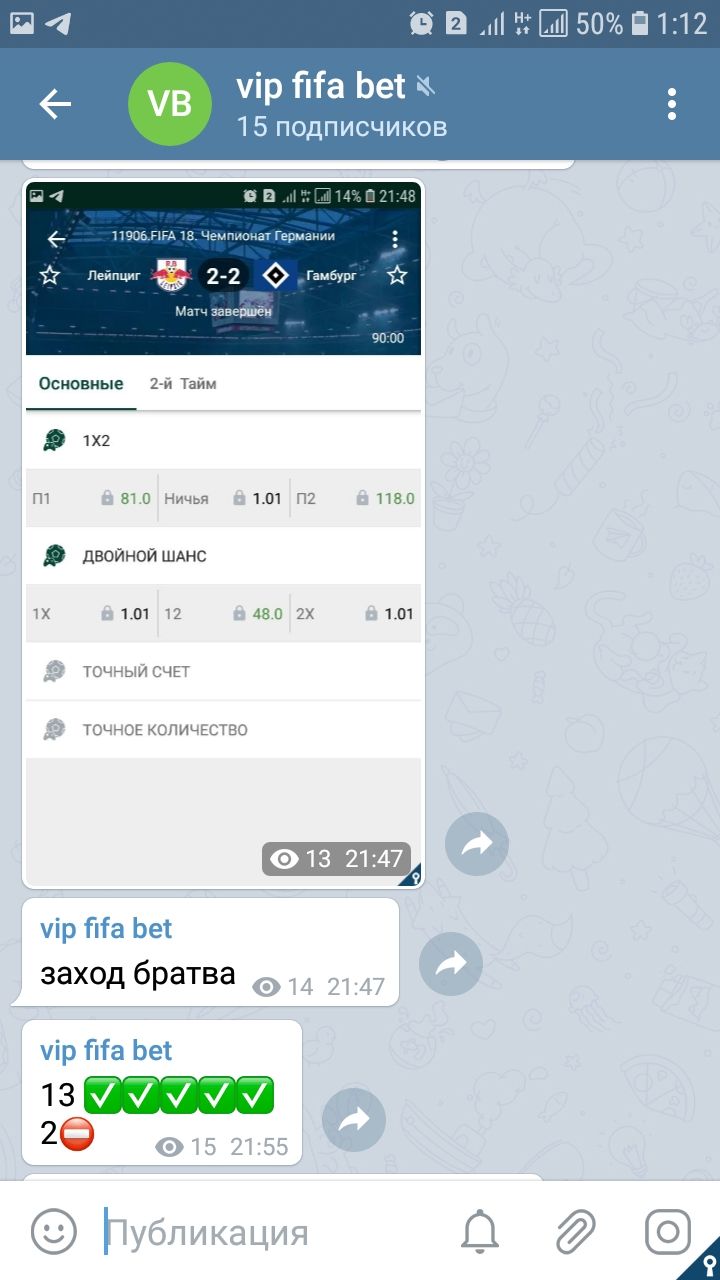
Task: Open the emoji picker
Action: point(53,1231)
